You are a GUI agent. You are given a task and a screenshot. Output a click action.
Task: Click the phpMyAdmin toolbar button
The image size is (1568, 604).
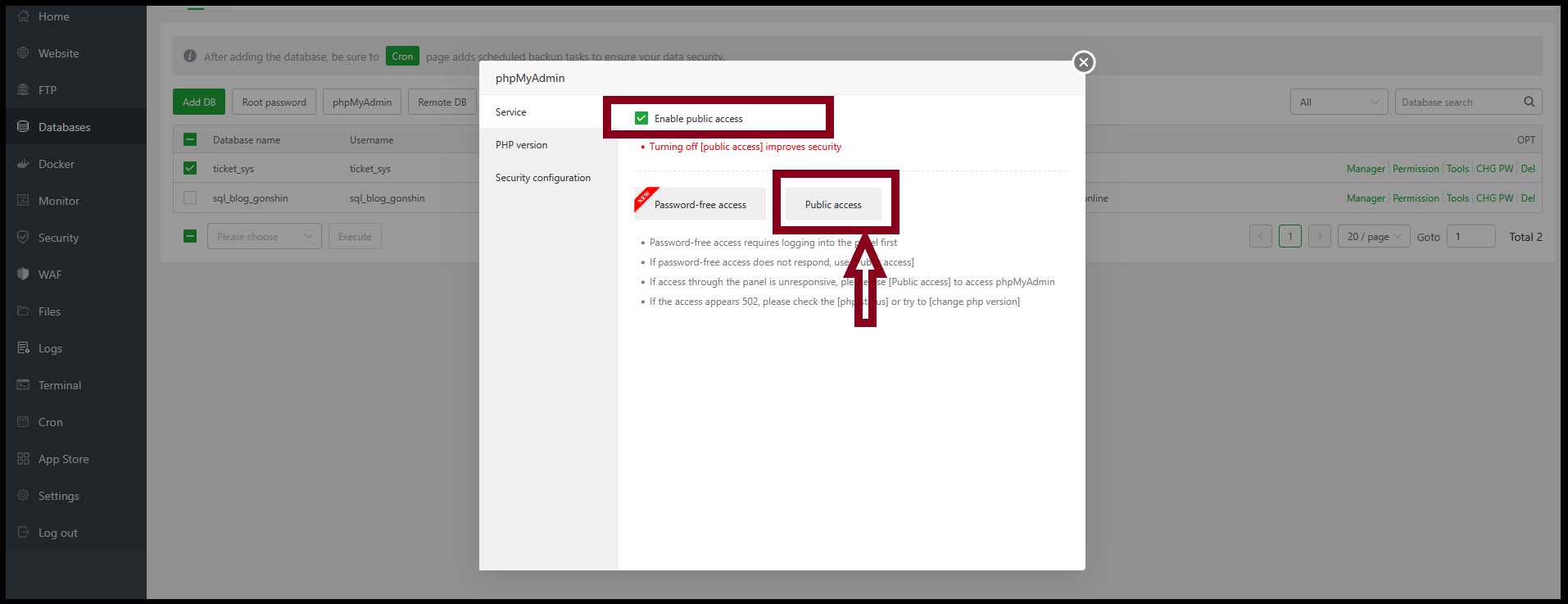(x=362, y=102)
